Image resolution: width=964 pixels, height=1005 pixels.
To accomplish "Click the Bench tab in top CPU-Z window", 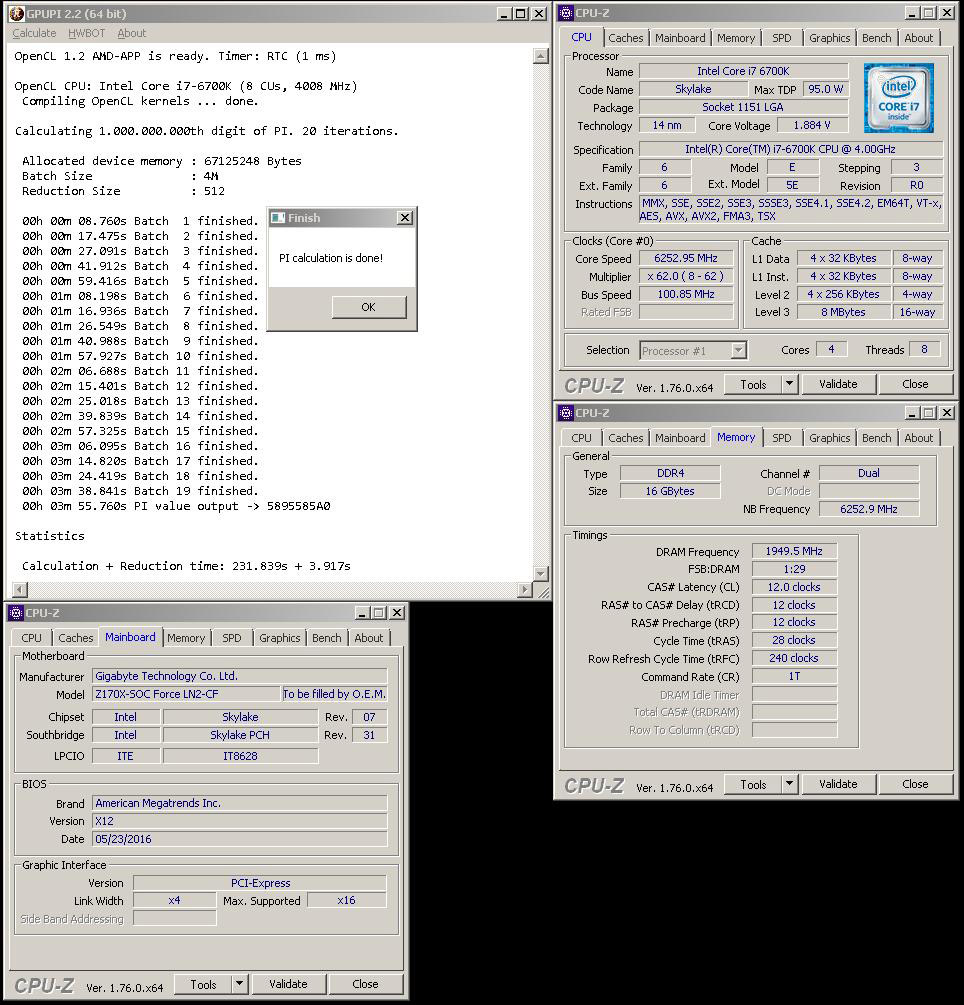I will click(876, 38).
